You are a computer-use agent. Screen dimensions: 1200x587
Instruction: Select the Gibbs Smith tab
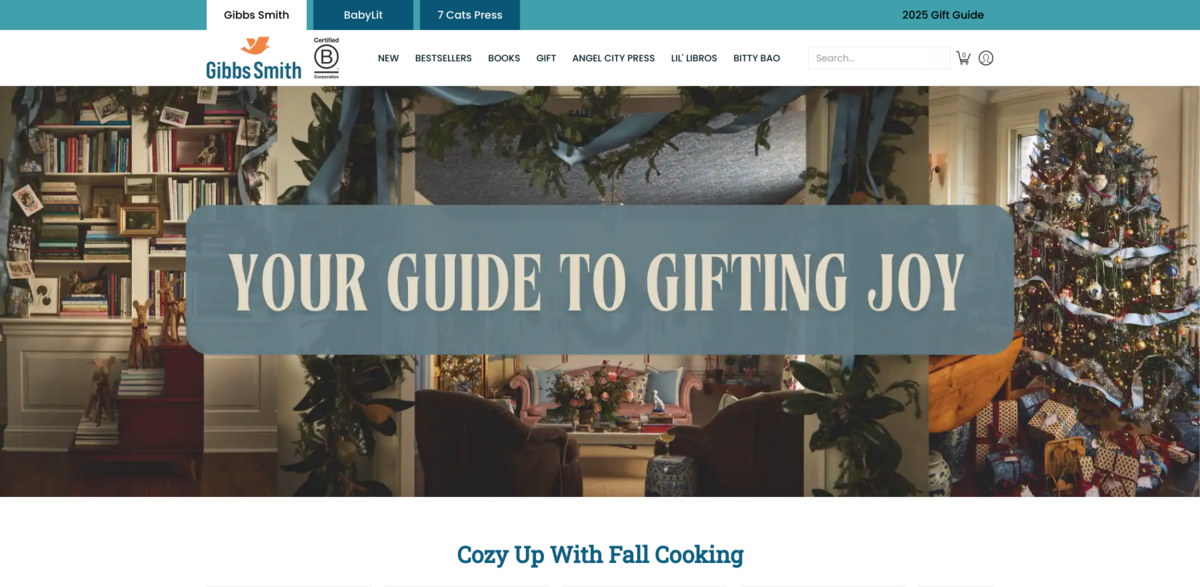click(x=256, y=15)
